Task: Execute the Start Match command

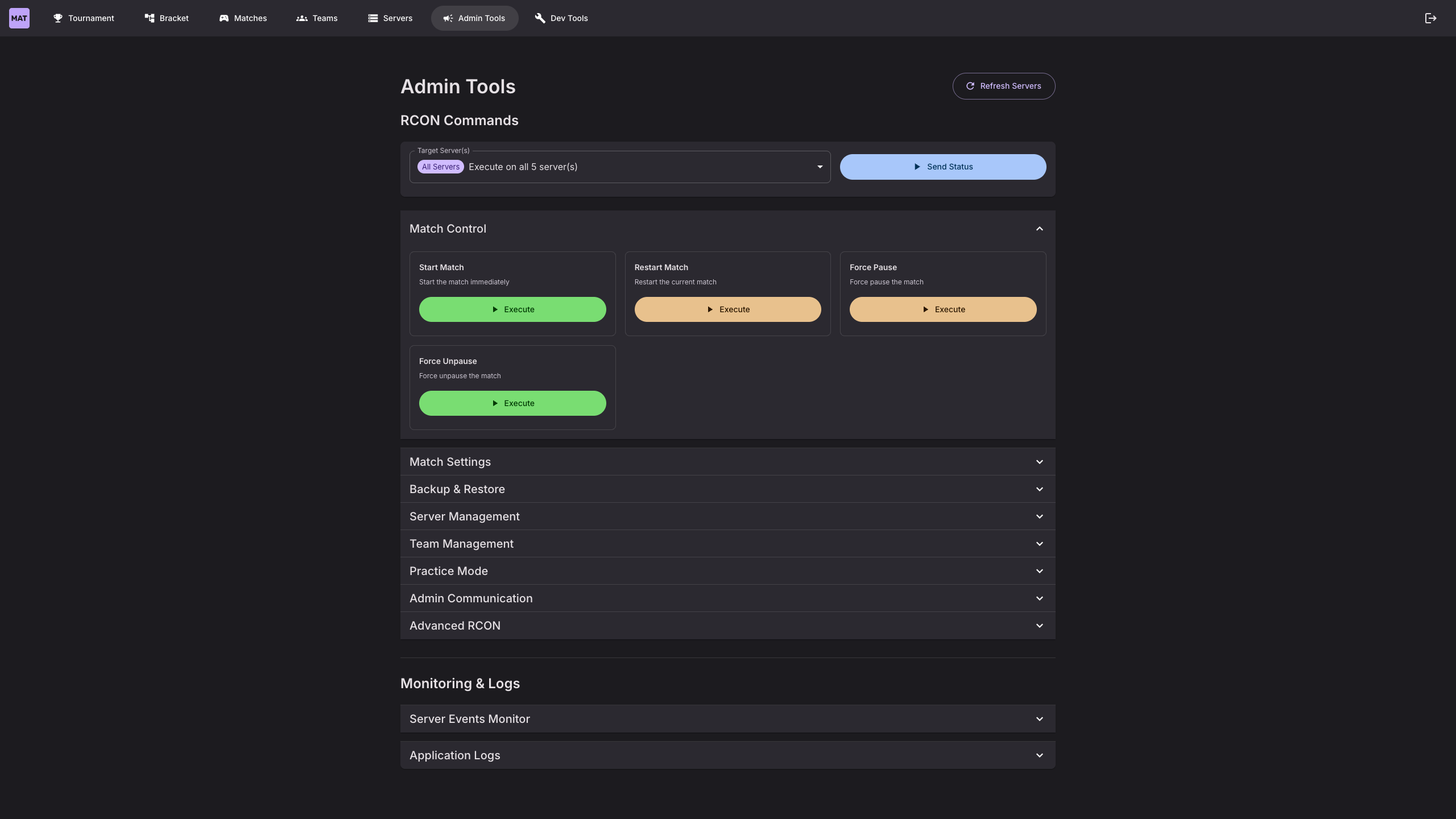Action: (512, 309)
